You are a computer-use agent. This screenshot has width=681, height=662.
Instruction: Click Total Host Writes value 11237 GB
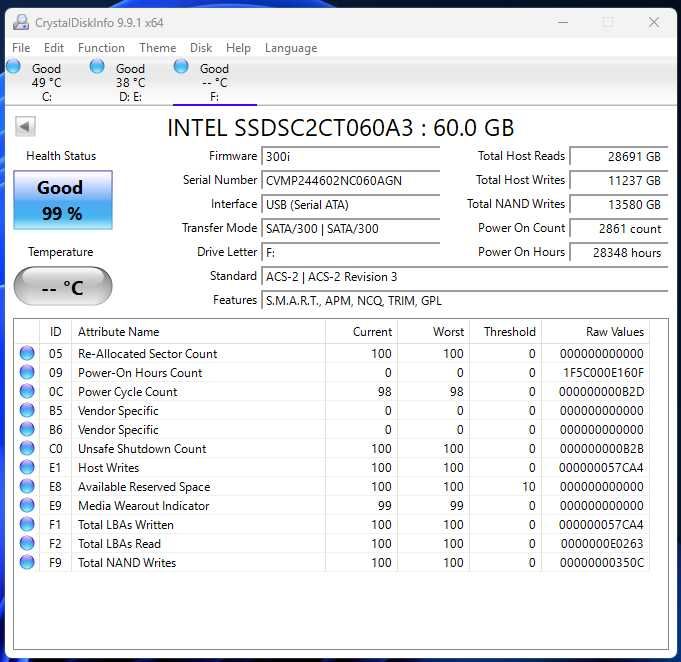619,180
